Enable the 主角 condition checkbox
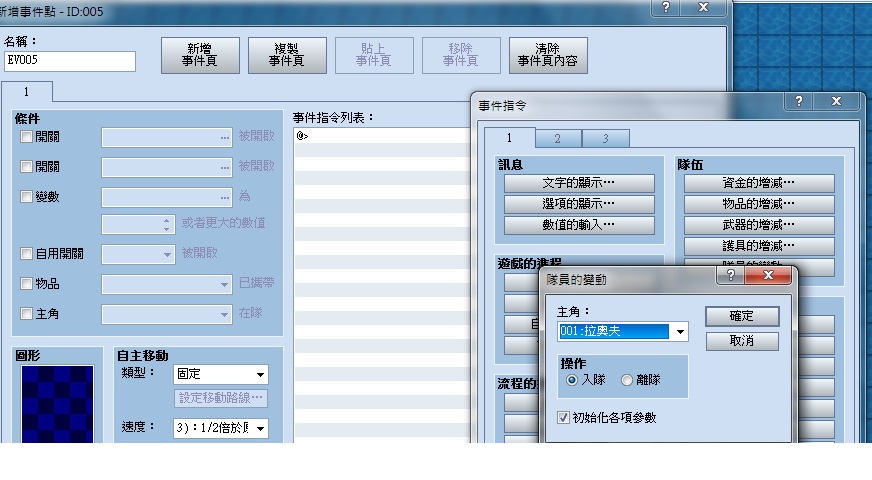The height and width of the screenshot is (480, 872). (26, 314)
